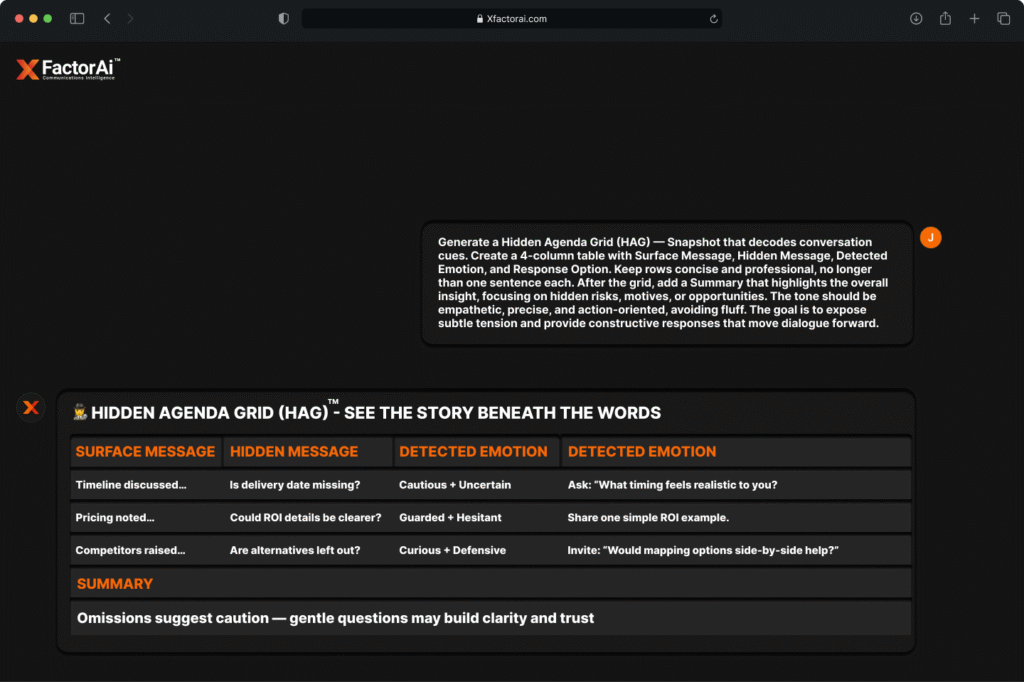Click the Share icon in toolbar
The width and height of the screenshot is (1024, 682).
(x=945, y=19)
